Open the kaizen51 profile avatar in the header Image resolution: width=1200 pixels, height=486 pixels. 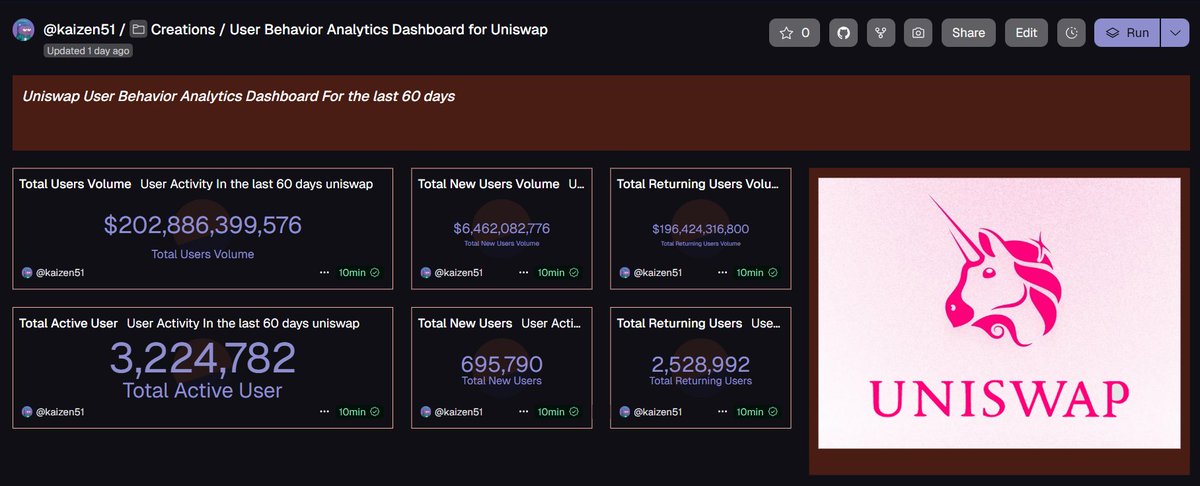point(24,30)
